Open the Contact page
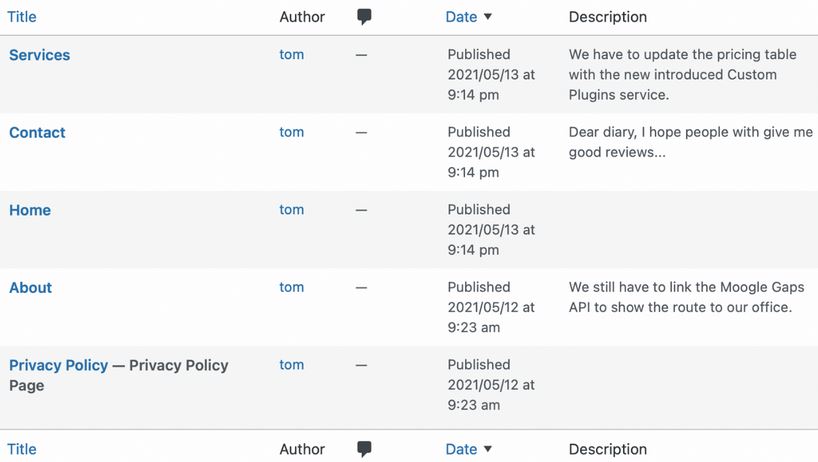The height and width of the screenshot is (462, 818). point(37,132)
